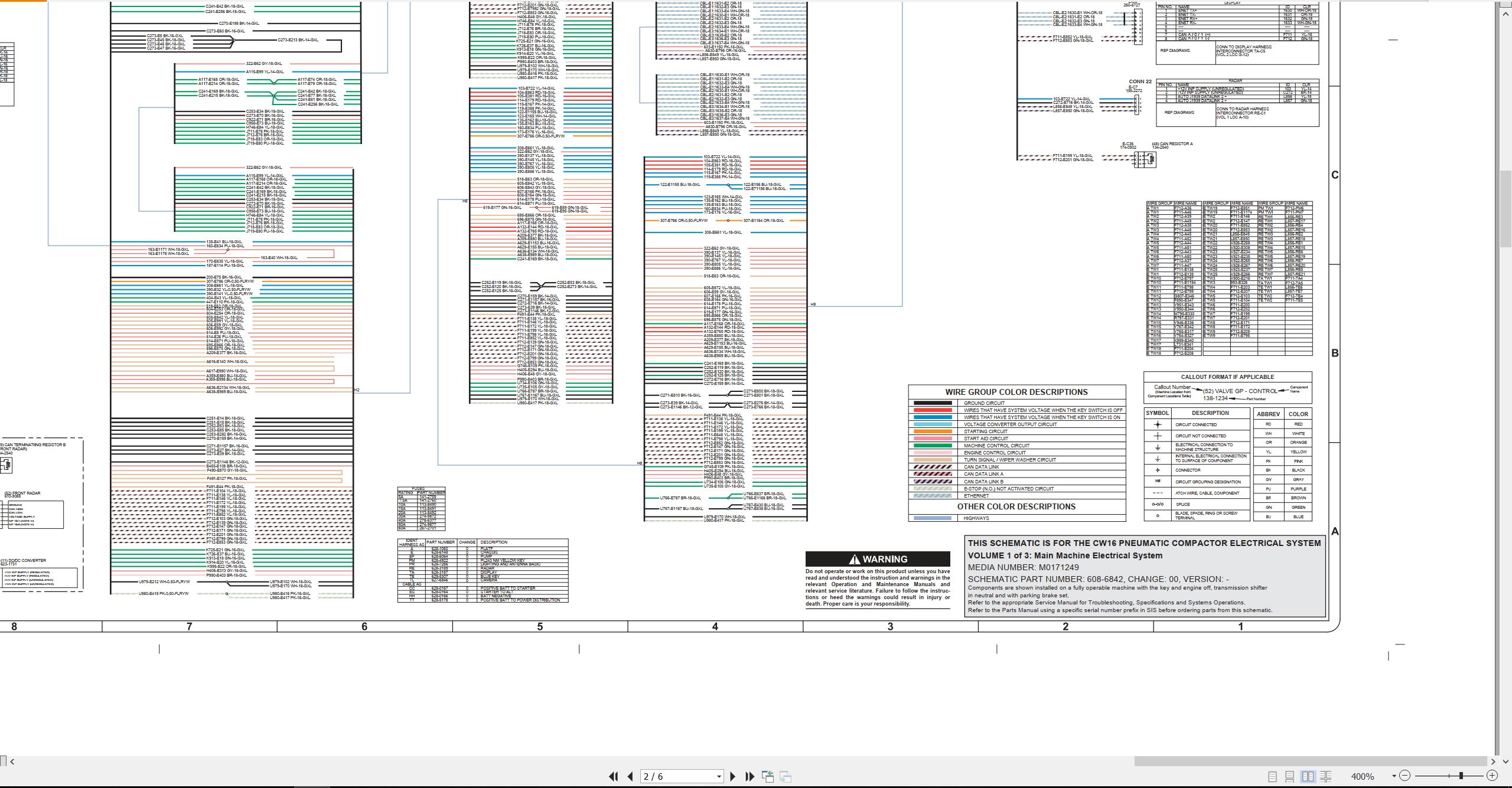Open the page number dropdown

coord(719,777)
